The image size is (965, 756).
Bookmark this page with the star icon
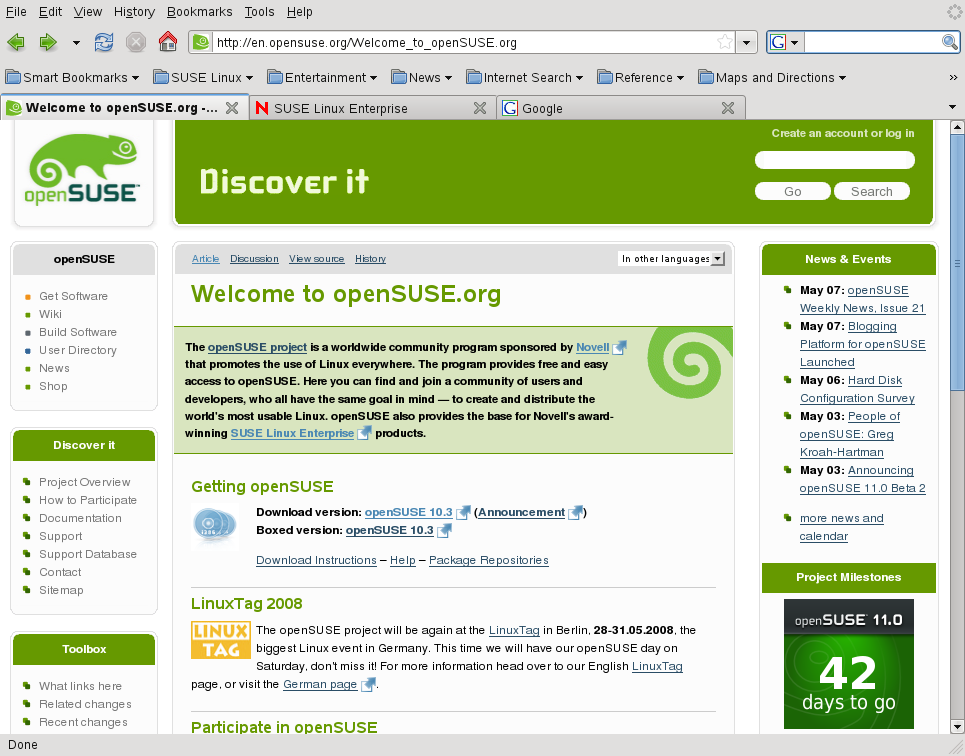pyautogui.click(x=725, y=42)
